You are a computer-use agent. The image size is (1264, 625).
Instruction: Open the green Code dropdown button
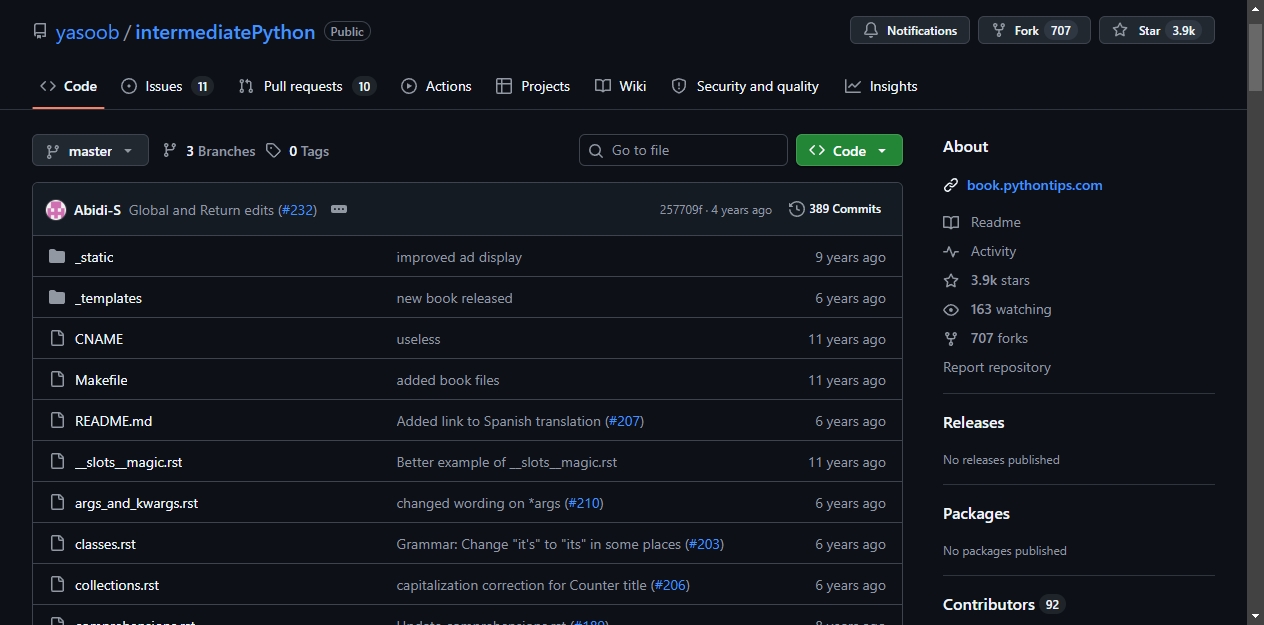point(849,150)
